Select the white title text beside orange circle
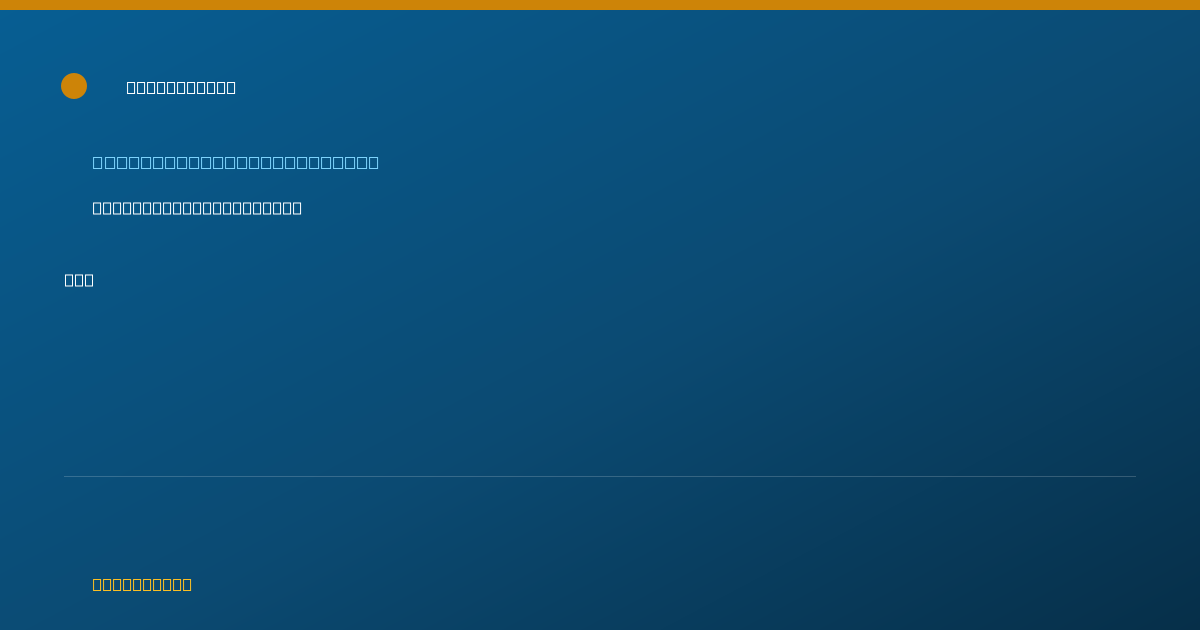The width and height of the screenshot is (1200, 630). pos(181,87)
